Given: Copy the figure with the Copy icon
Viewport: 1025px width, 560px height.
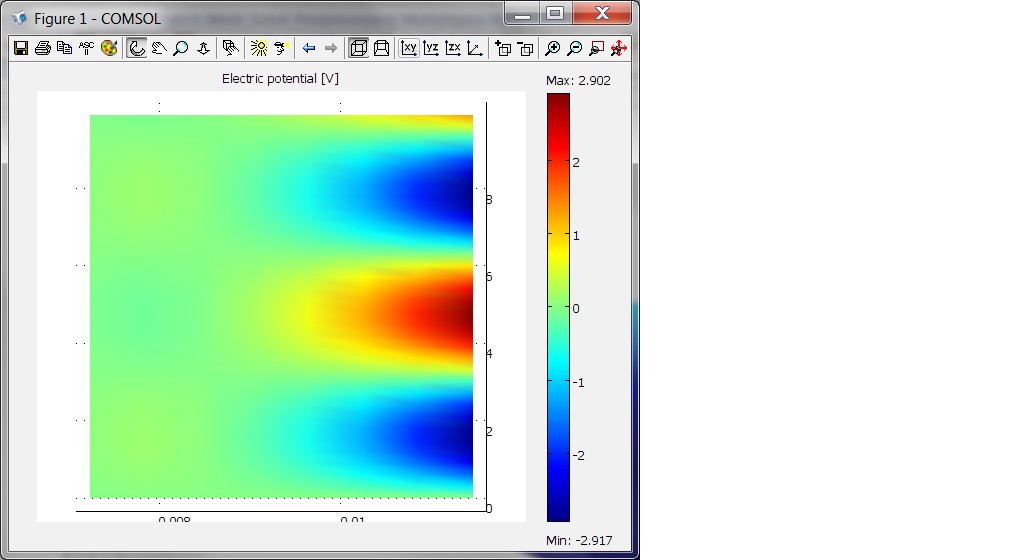Looking at the screenshot, I should (x=65, y=48).
